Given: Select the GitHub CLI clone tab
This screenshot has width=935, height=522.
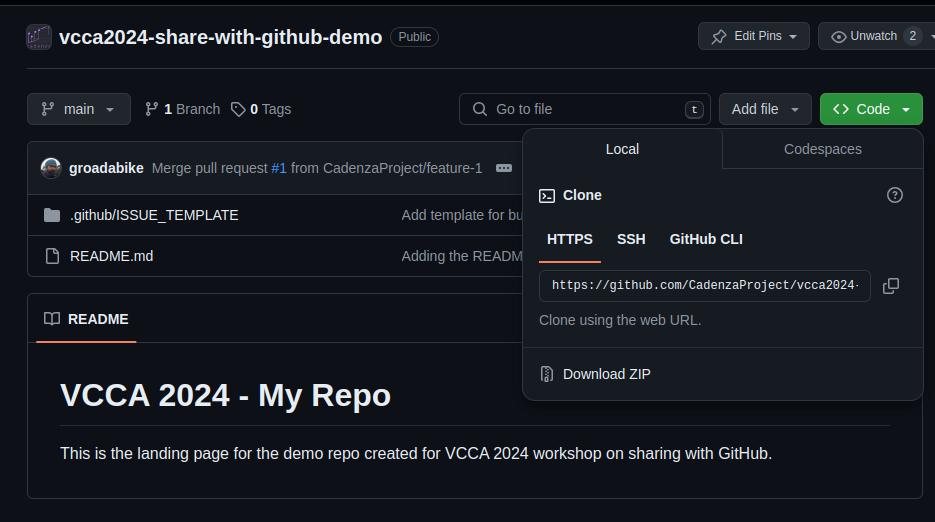Looking at the screenshot, I should point(706,239).
